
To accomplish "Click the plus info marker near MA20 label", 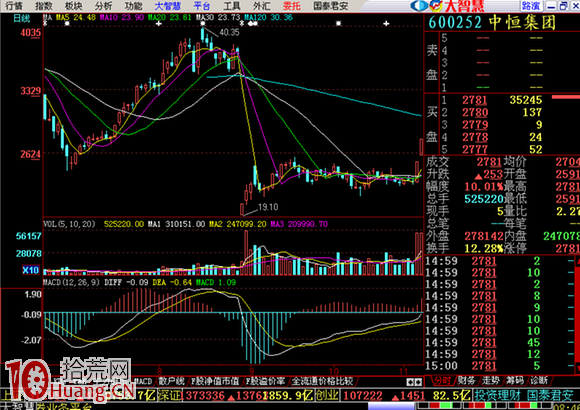I will [x=159, y=24].
